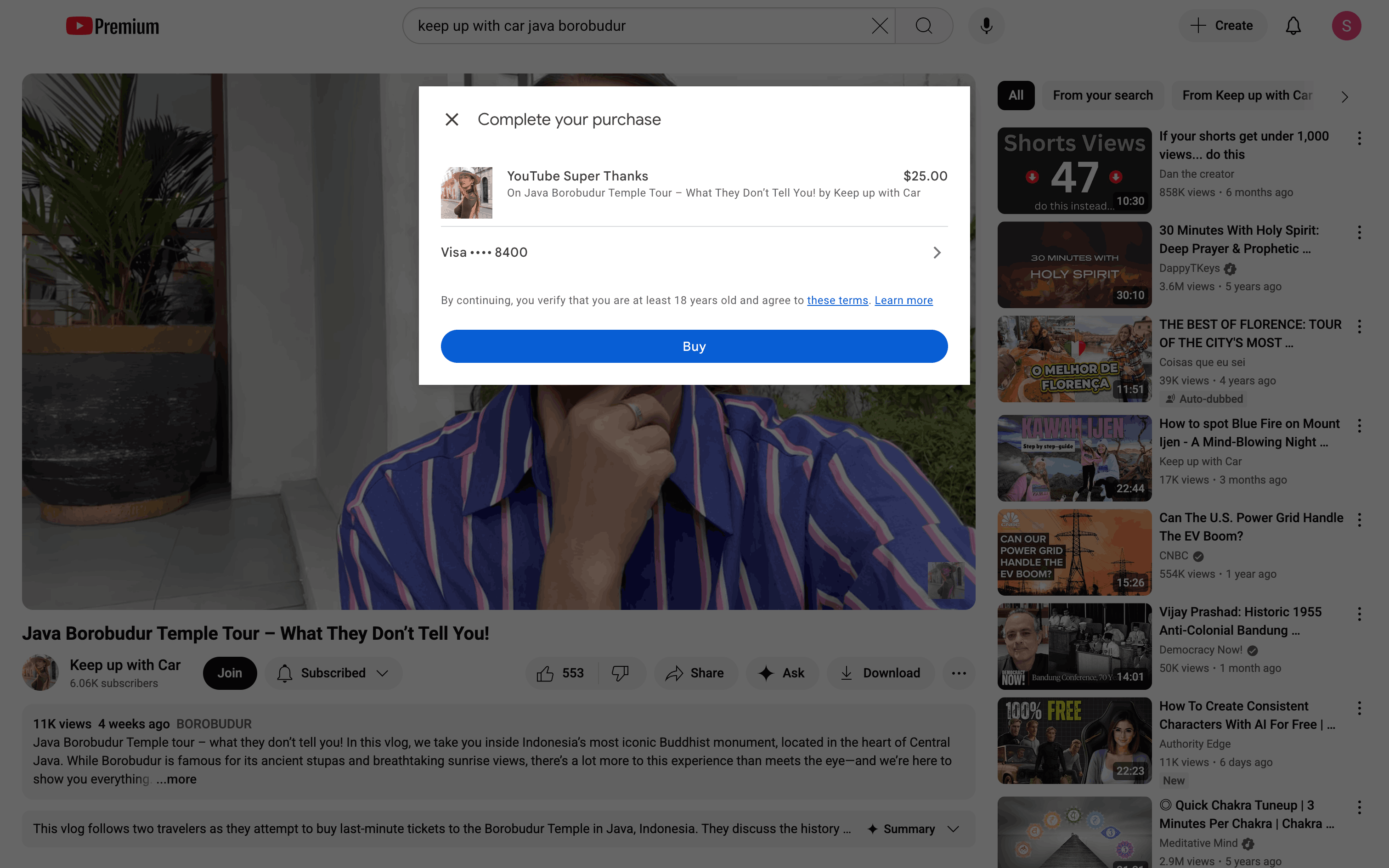This screenshot has height=868, width=1389.
Task: Click the Join channel membership button
Action: [230, 673]
